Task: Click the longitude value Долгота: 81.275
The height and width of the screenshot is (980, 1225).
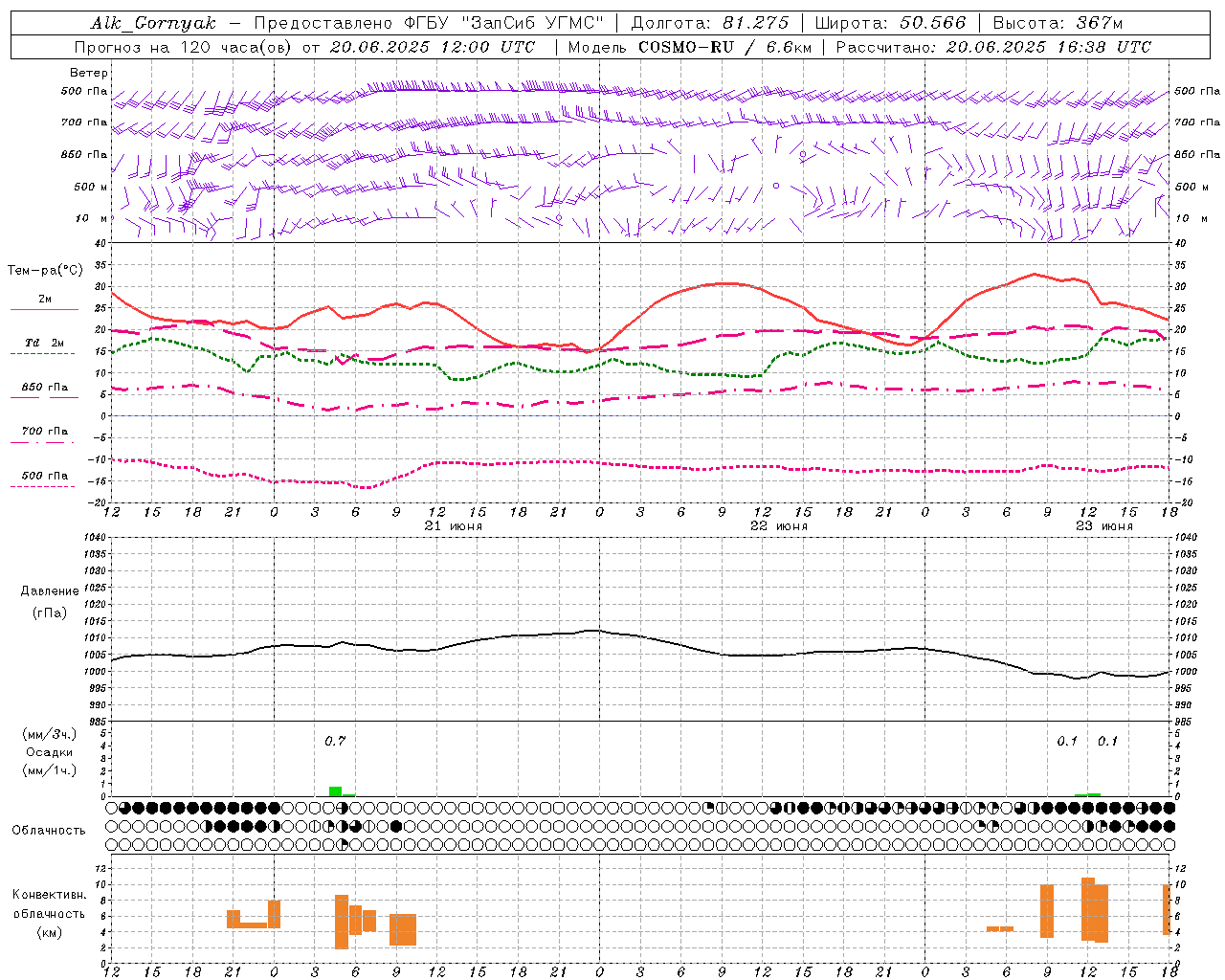Action: [709, 23]
